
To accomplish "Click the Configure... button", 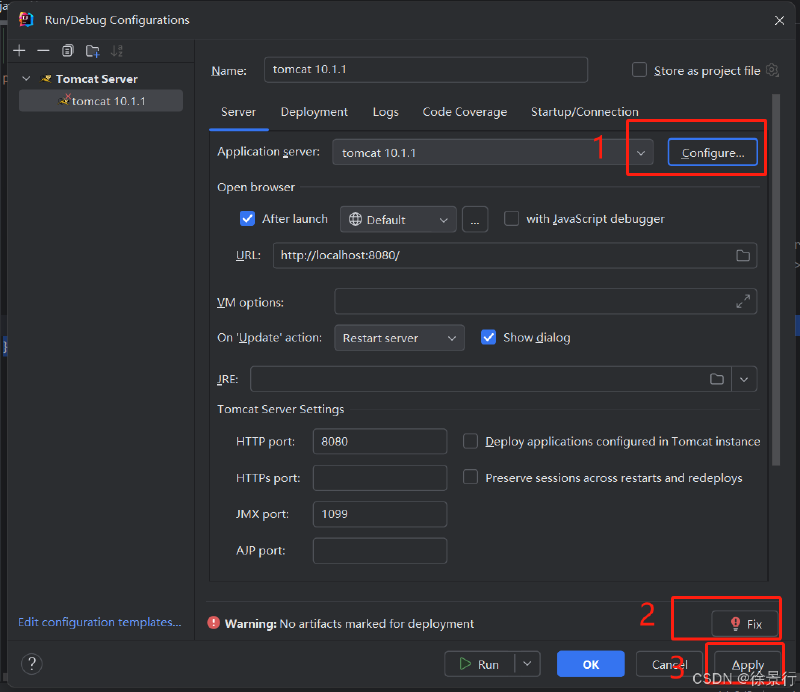I will pos(713,153).
